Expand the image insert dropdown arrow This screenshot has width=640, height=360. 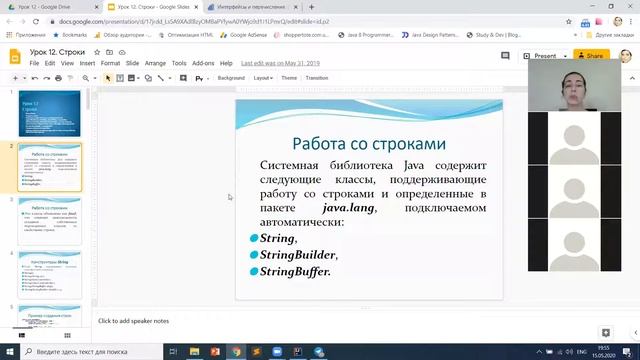coord(138,78)
